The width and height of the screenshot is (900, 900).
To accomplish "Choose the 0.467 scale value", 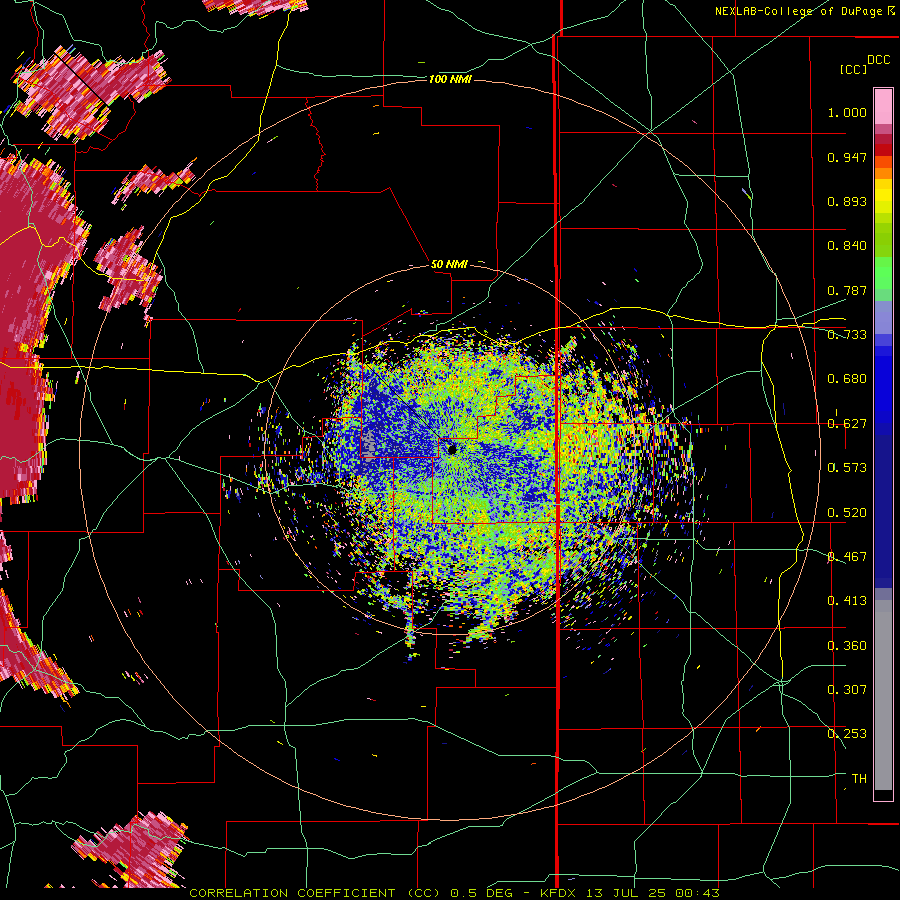I will (x=847, y=557).
